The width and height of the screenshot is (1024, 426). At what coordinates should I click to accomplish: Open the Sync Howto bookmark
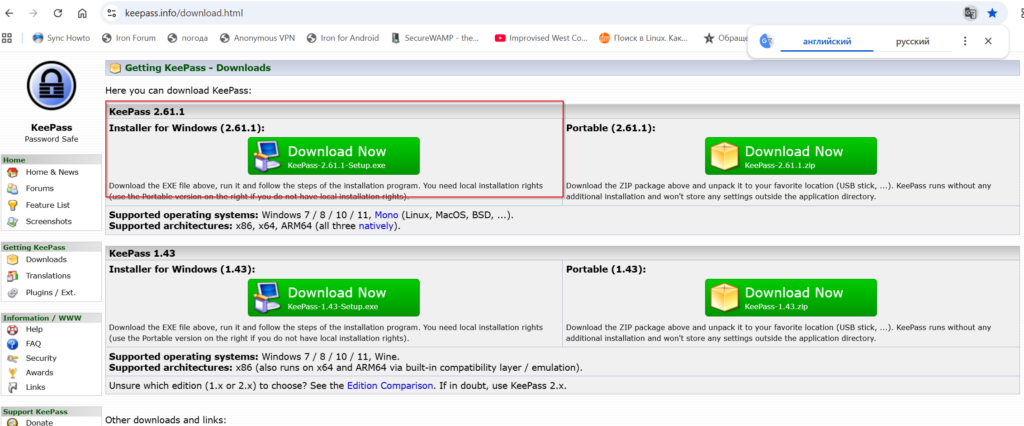point(61,38)
